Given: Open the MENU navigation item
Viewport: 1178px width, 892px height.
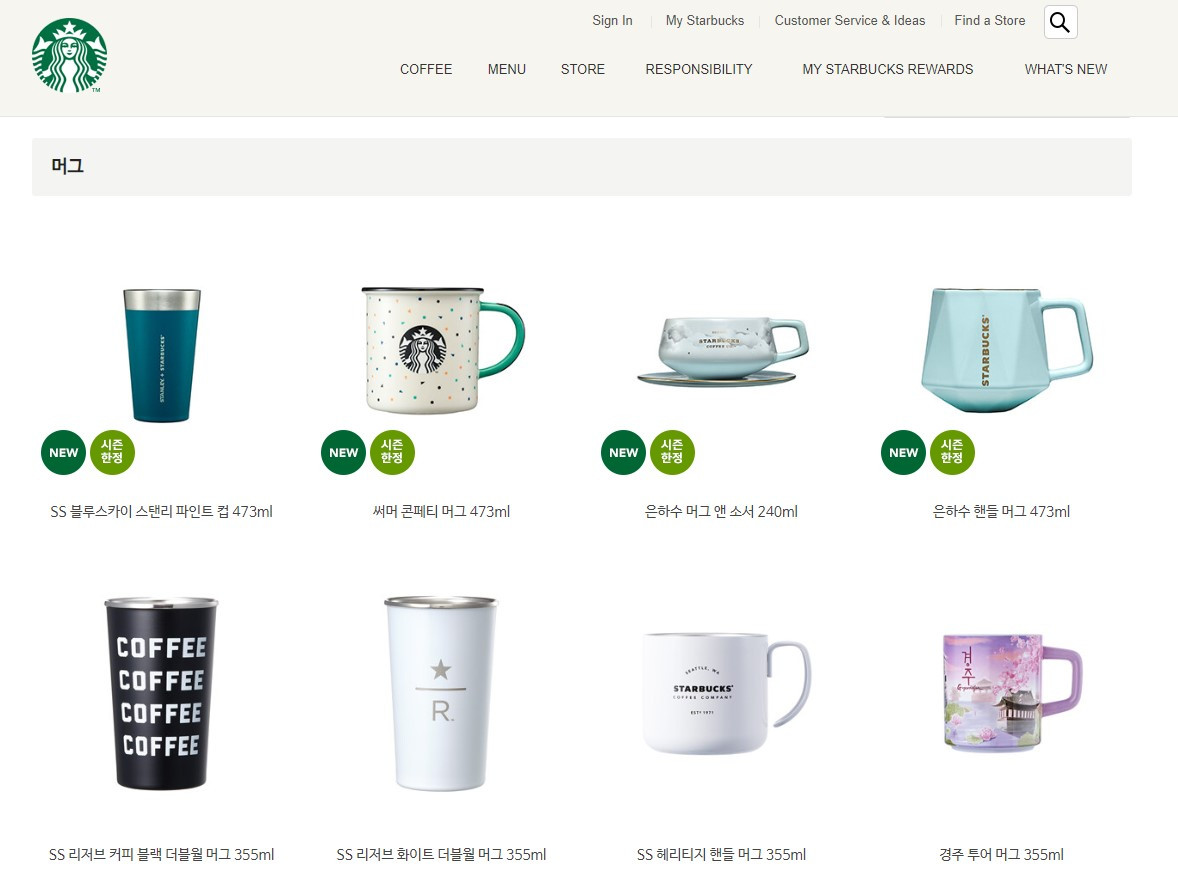Looking at the screenshot, I should click(x=506, y=69).
